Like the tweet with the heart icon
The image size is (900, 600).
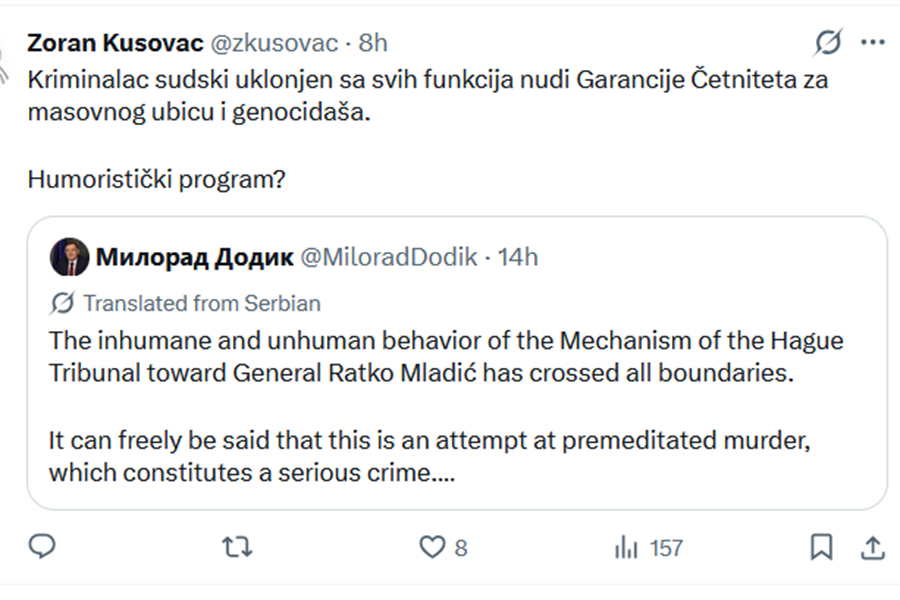[x=431, y=547]
